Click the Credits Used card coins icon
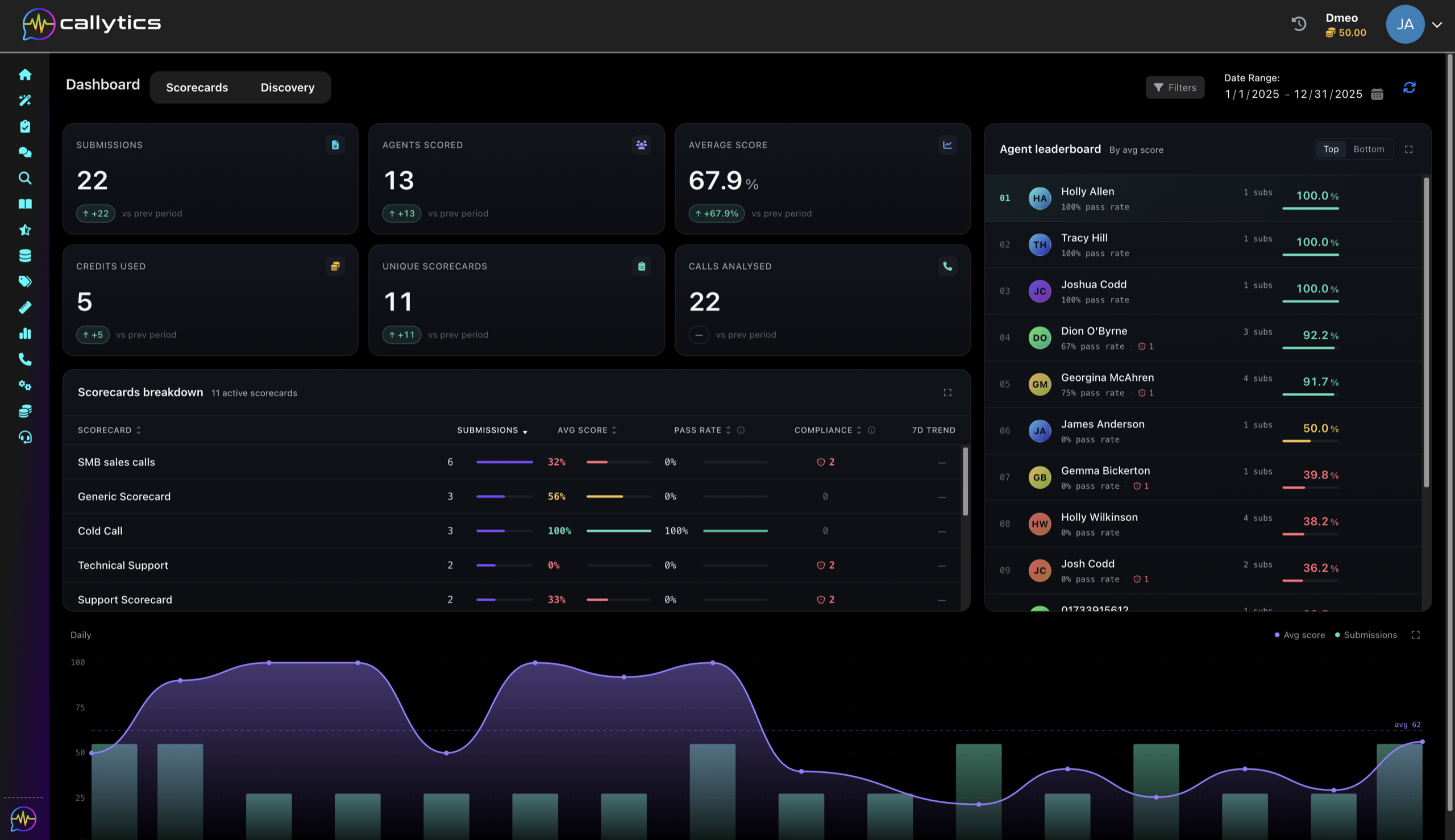 [335, 266]
